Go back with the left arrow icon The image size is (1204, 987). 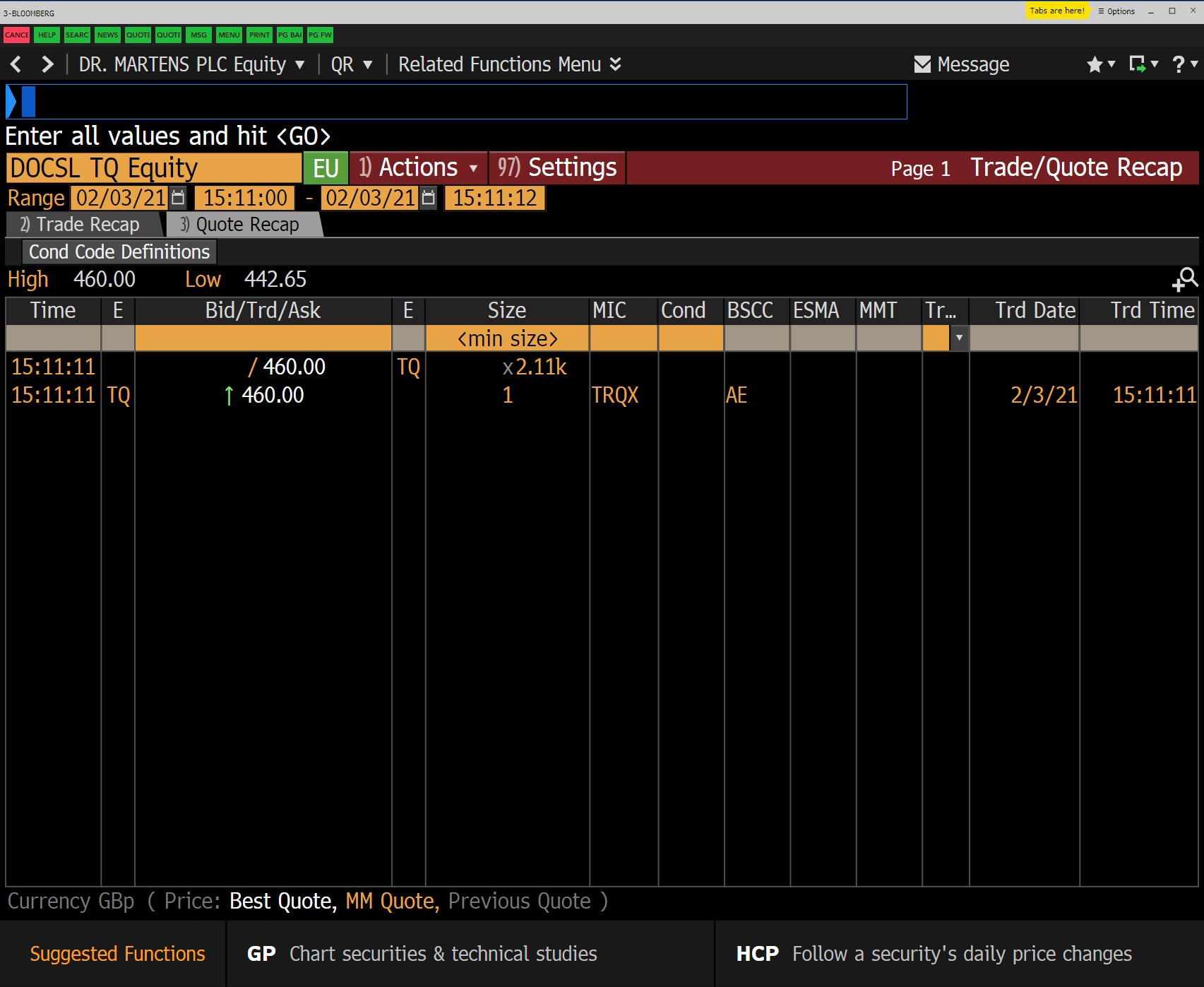(x=16, y=64)
